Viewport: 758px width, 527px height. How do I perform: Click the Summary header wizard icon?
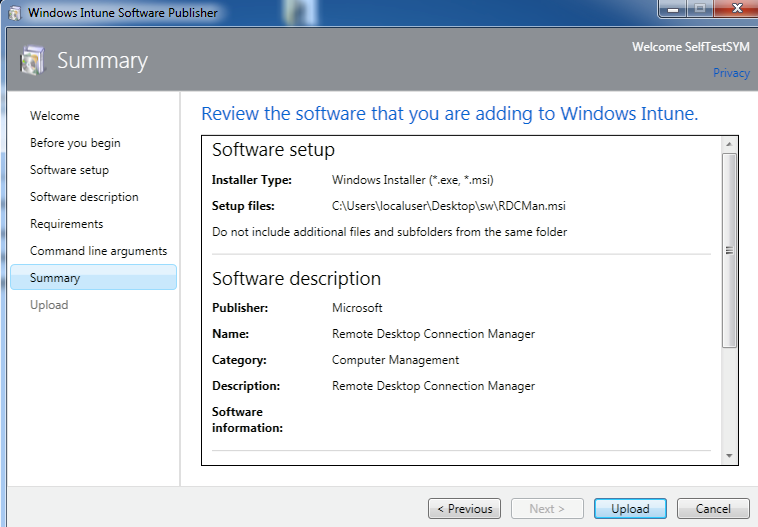[33, 60]
